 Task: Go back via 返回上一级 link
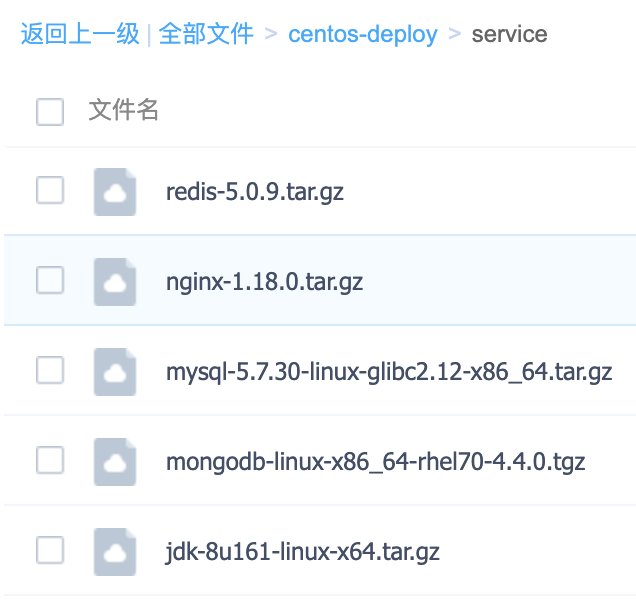(80, 35)
